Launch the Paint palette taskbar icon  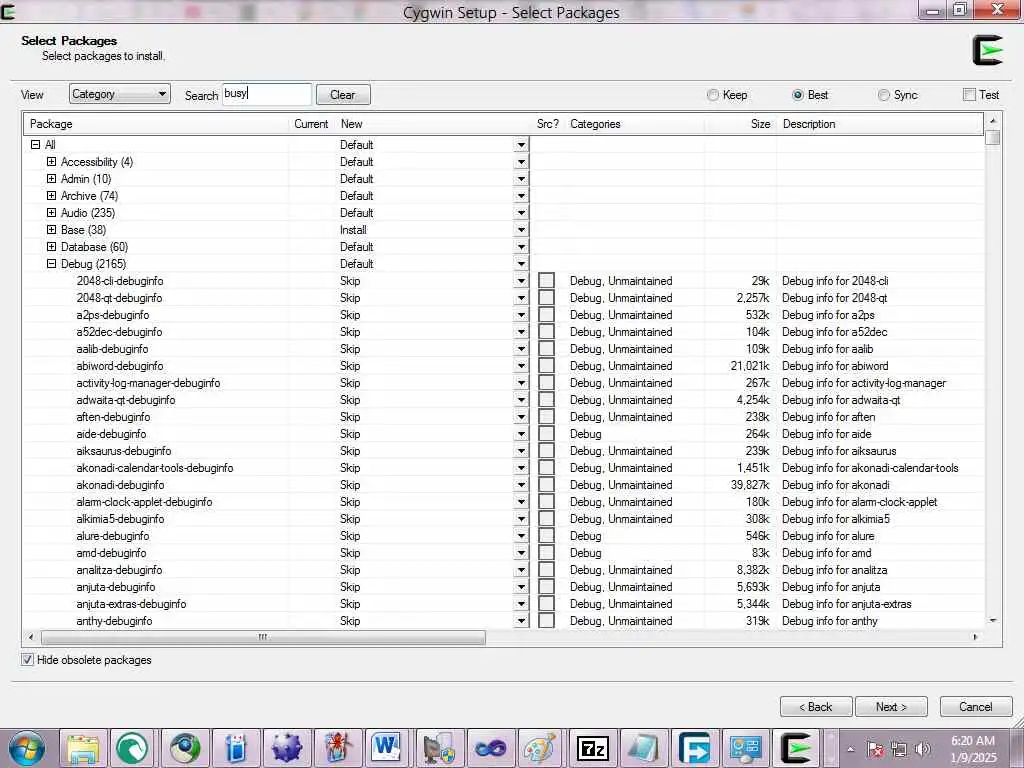click(x=541, y=748)
